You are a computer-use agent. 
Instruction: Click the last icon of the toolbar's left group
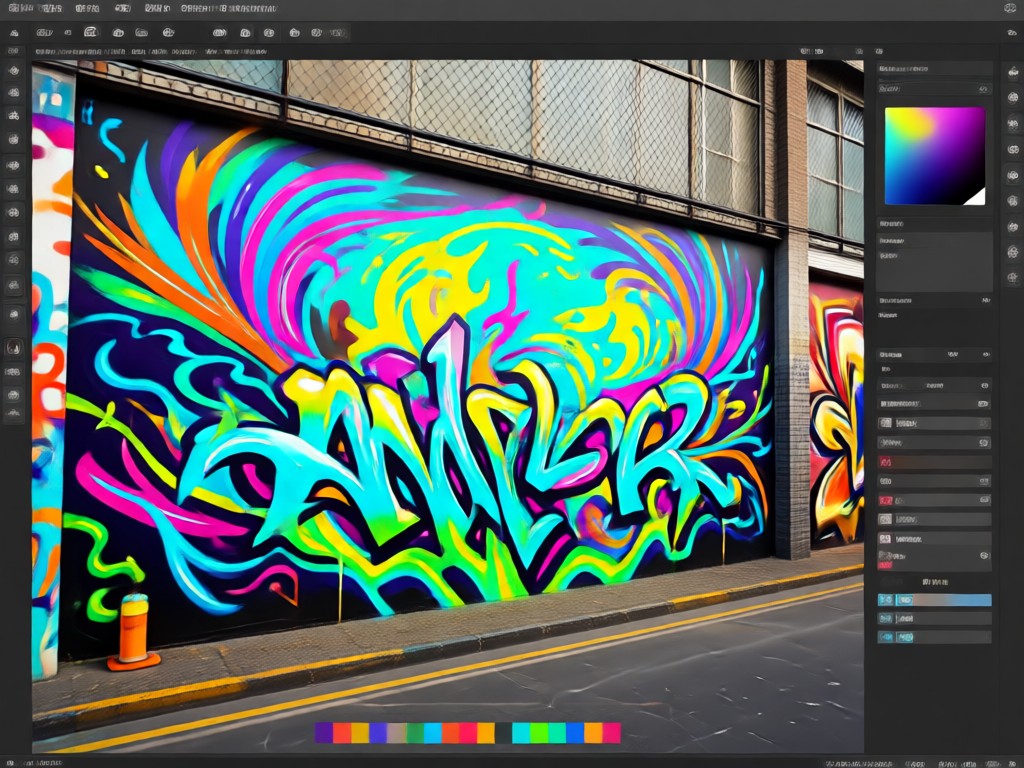[x=168, y=32]
